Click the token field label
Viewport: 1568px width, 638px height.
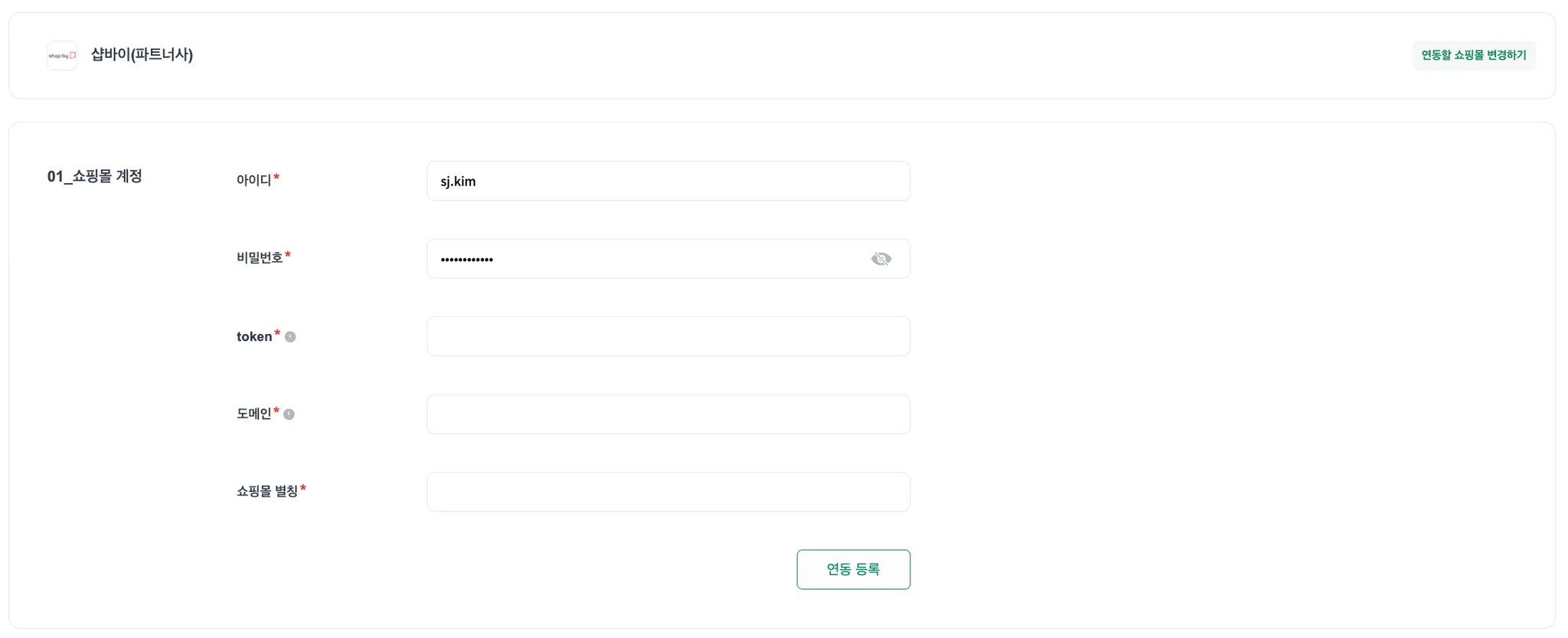pyautogui.click(x=253, y=337)
